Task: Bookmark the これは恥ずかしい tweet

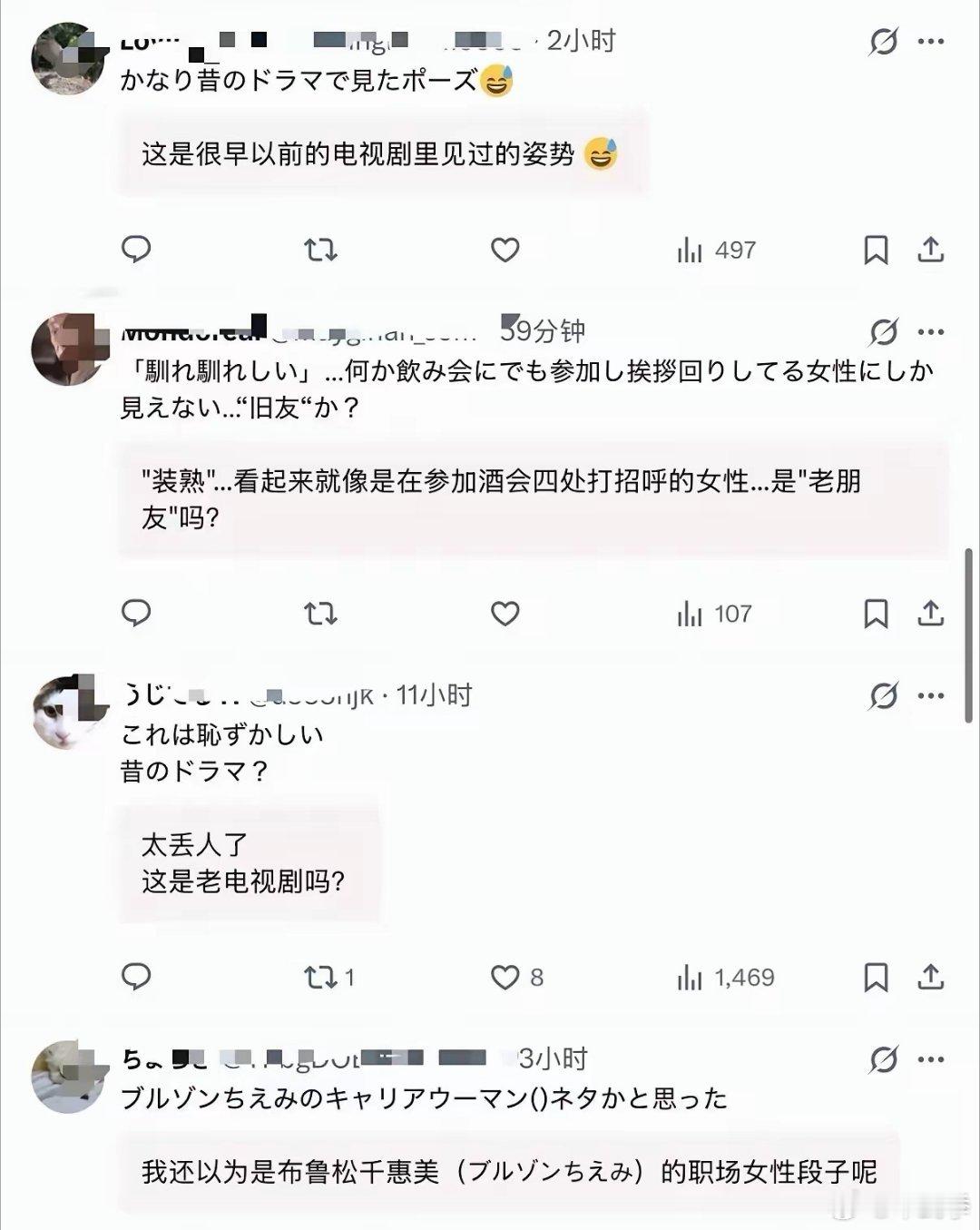Action: pyautogui.click(x=876, y=978)
